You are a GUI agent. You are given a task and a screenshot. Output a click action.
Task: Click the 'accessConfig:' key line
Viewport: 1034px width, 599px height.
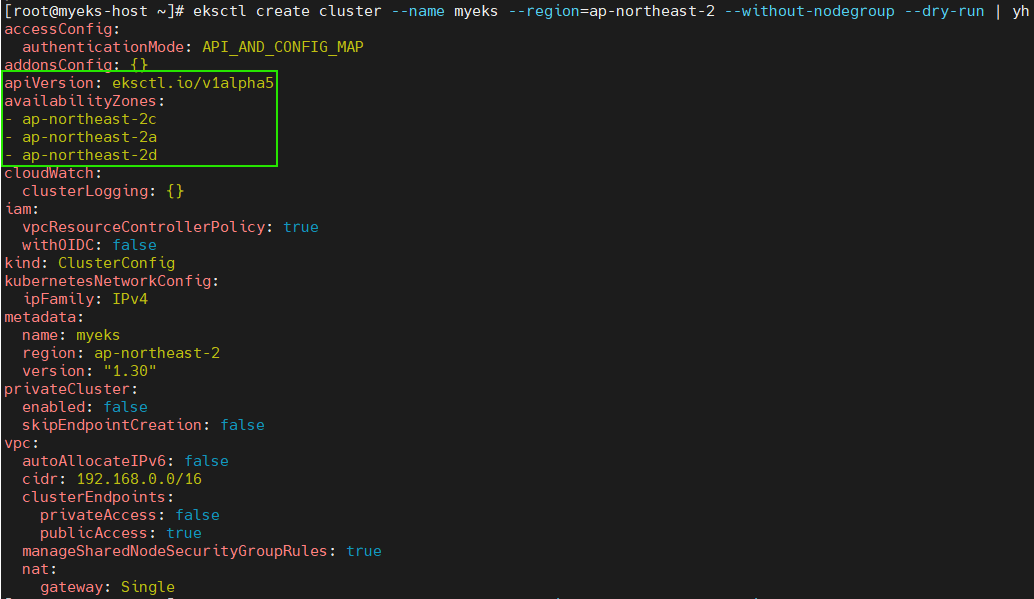[x=62, y=29]
